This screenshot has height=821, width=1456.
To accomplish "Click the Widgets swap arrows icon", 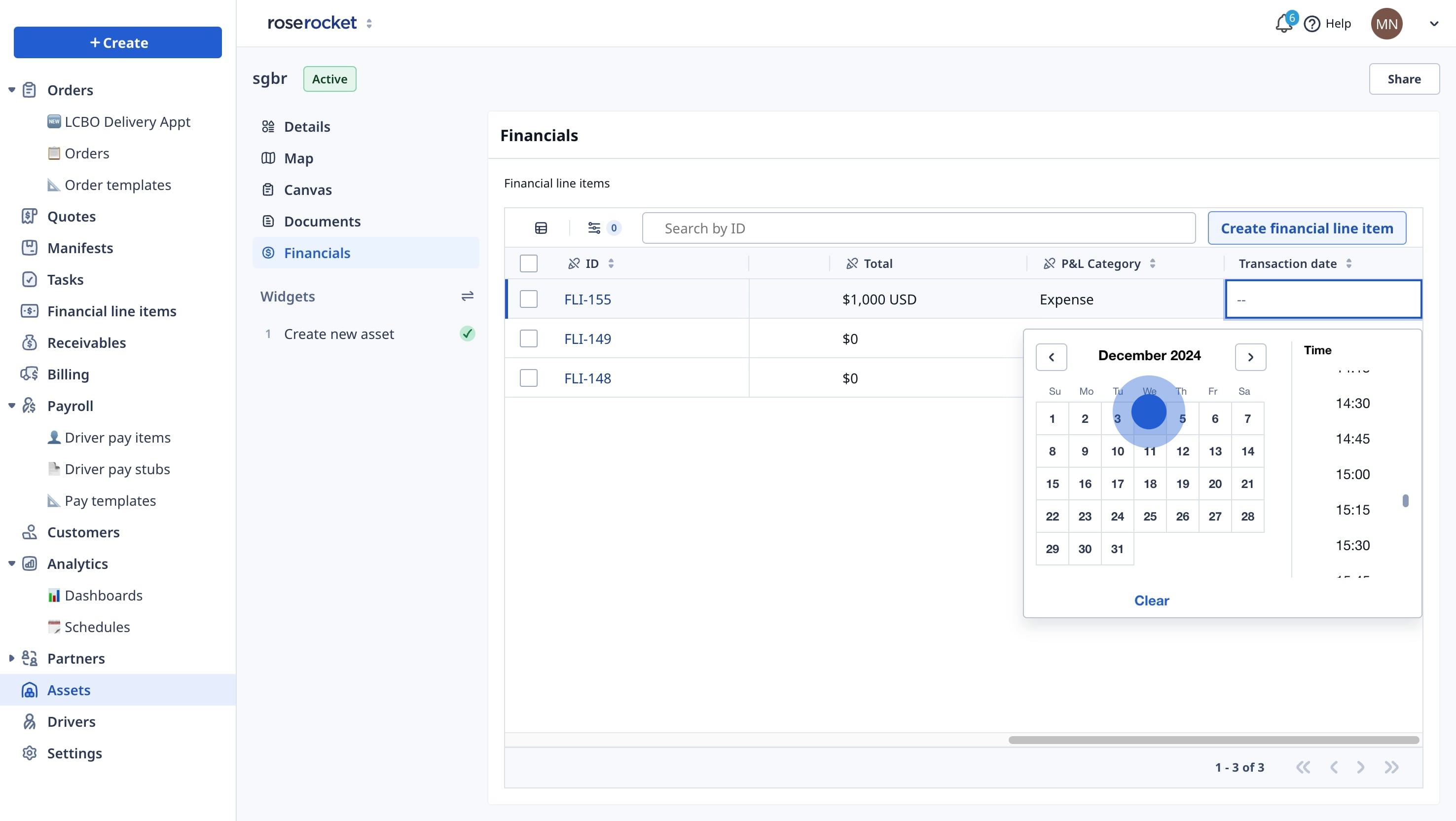I will [467, 297].
